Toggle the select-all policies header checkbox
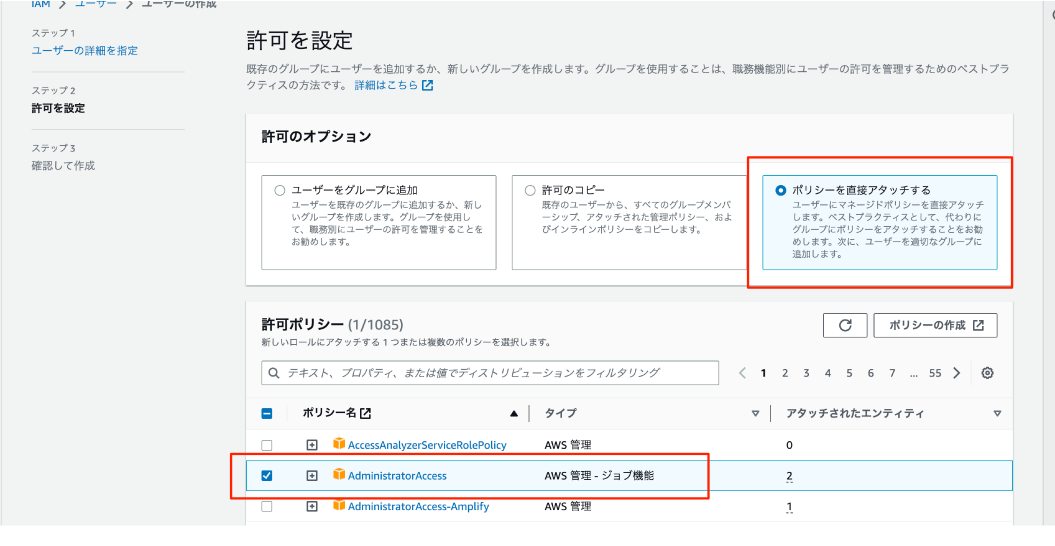This screenshot has width=1055, height=546. [x=266, y=413]
